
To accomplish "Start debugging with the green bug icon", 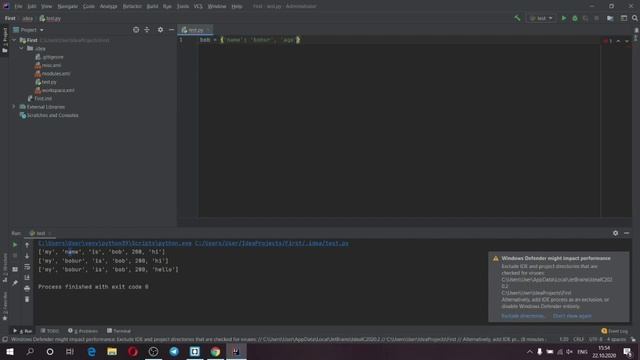I will click(575, 18).
